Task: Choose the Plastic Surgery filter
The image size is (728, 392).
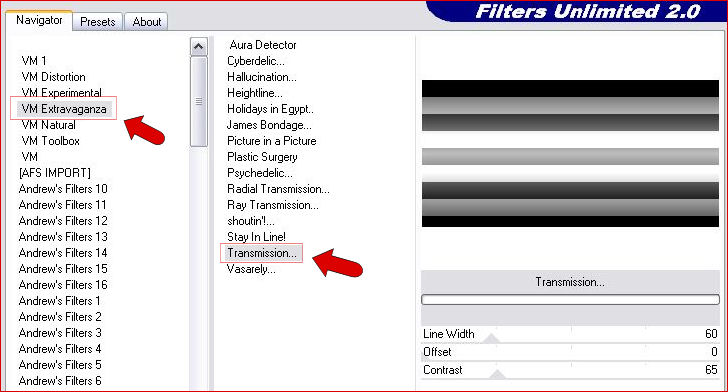Action: click(262, 157)
